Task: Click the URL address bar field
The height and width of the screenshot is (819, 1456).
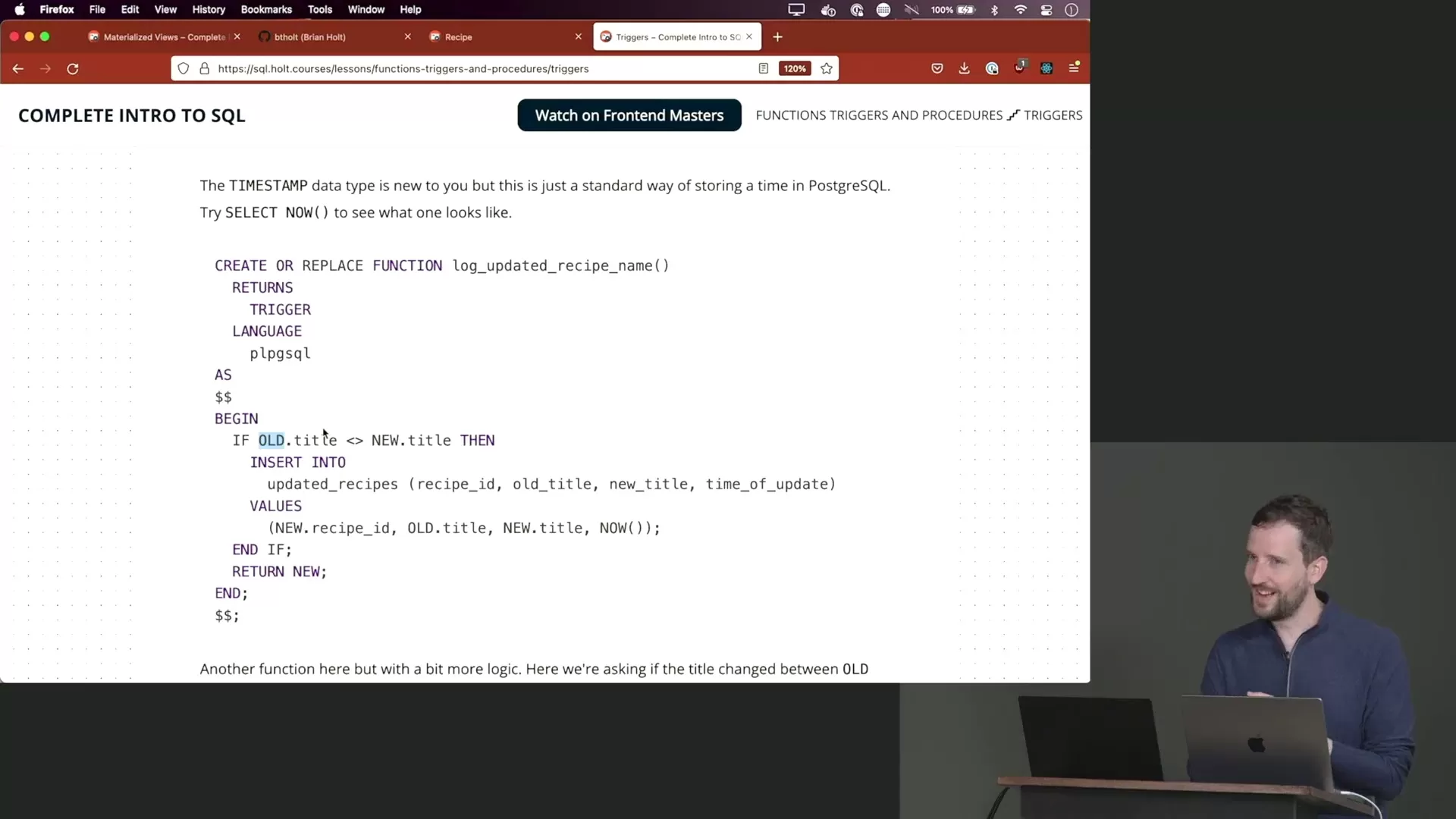Action: 455,68
